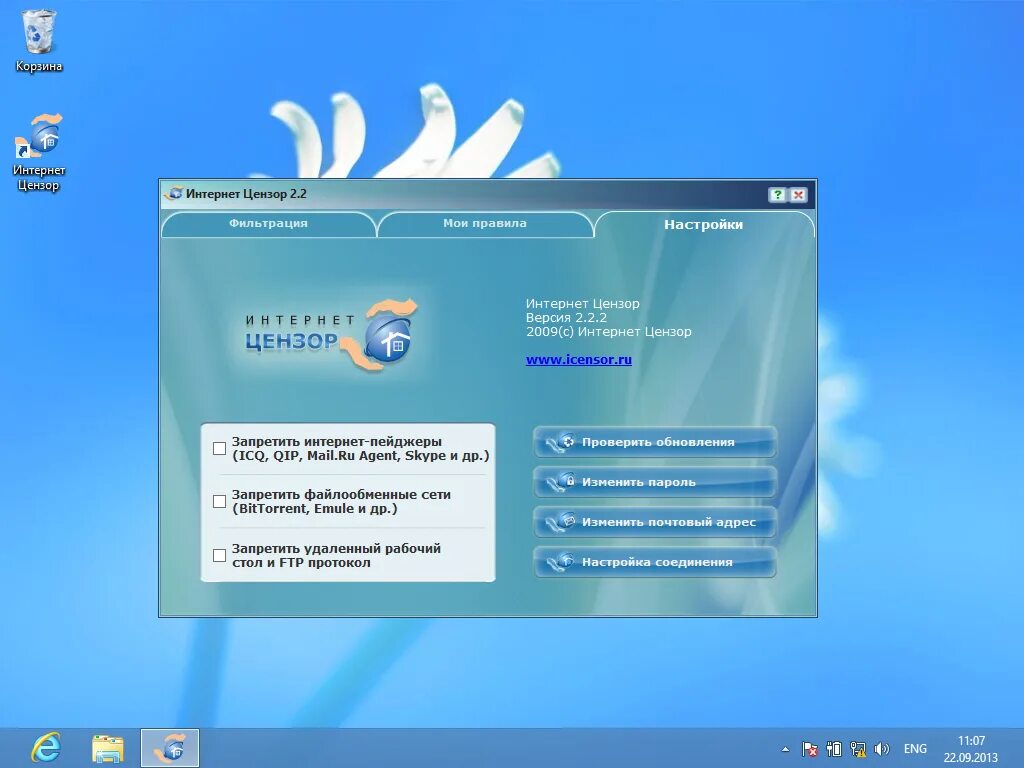
Task: Open the Мои правила tab
Action: [485, 223]
